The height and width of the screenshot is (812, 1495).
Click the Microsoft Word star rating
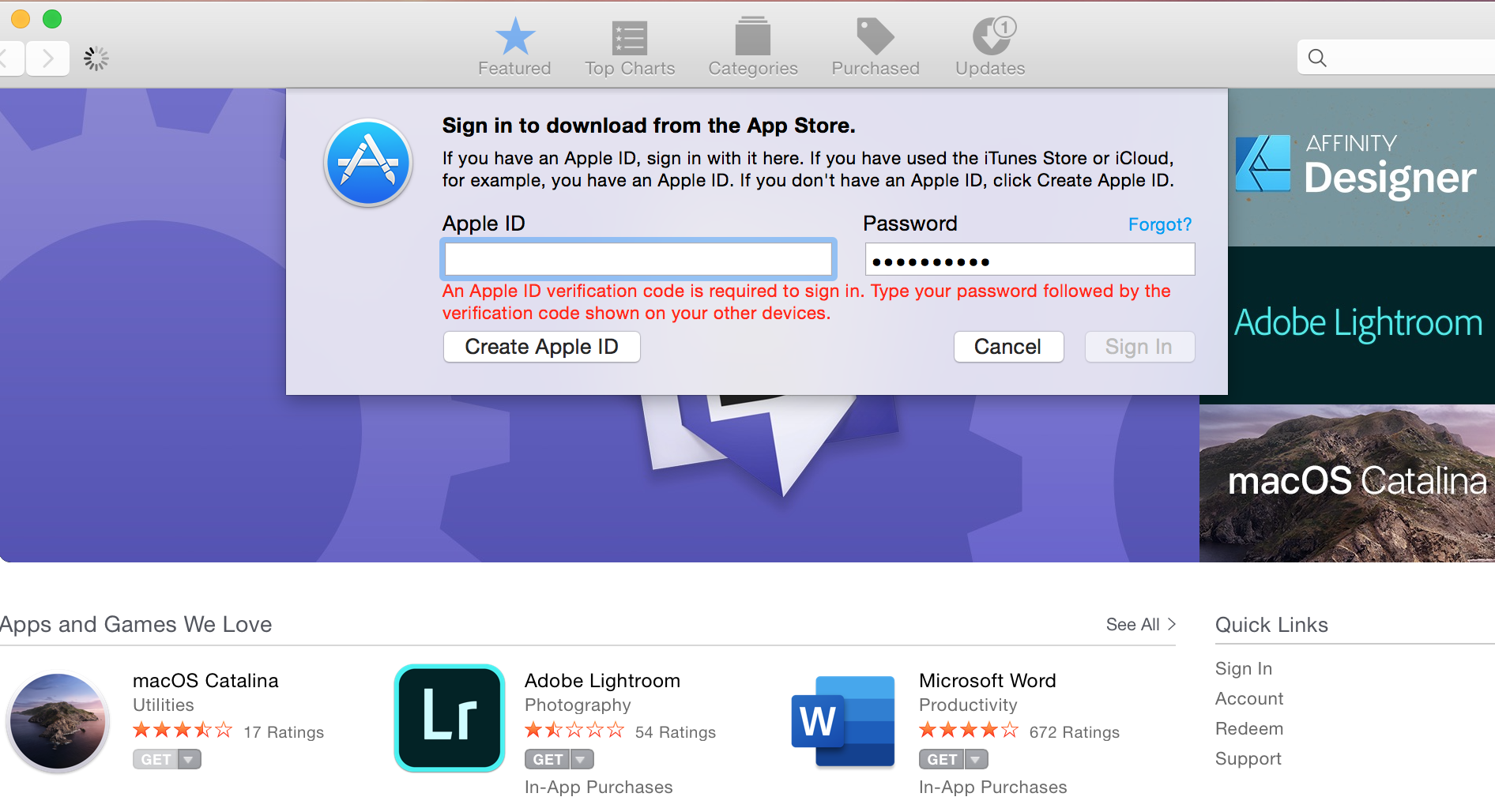(969, 730)
